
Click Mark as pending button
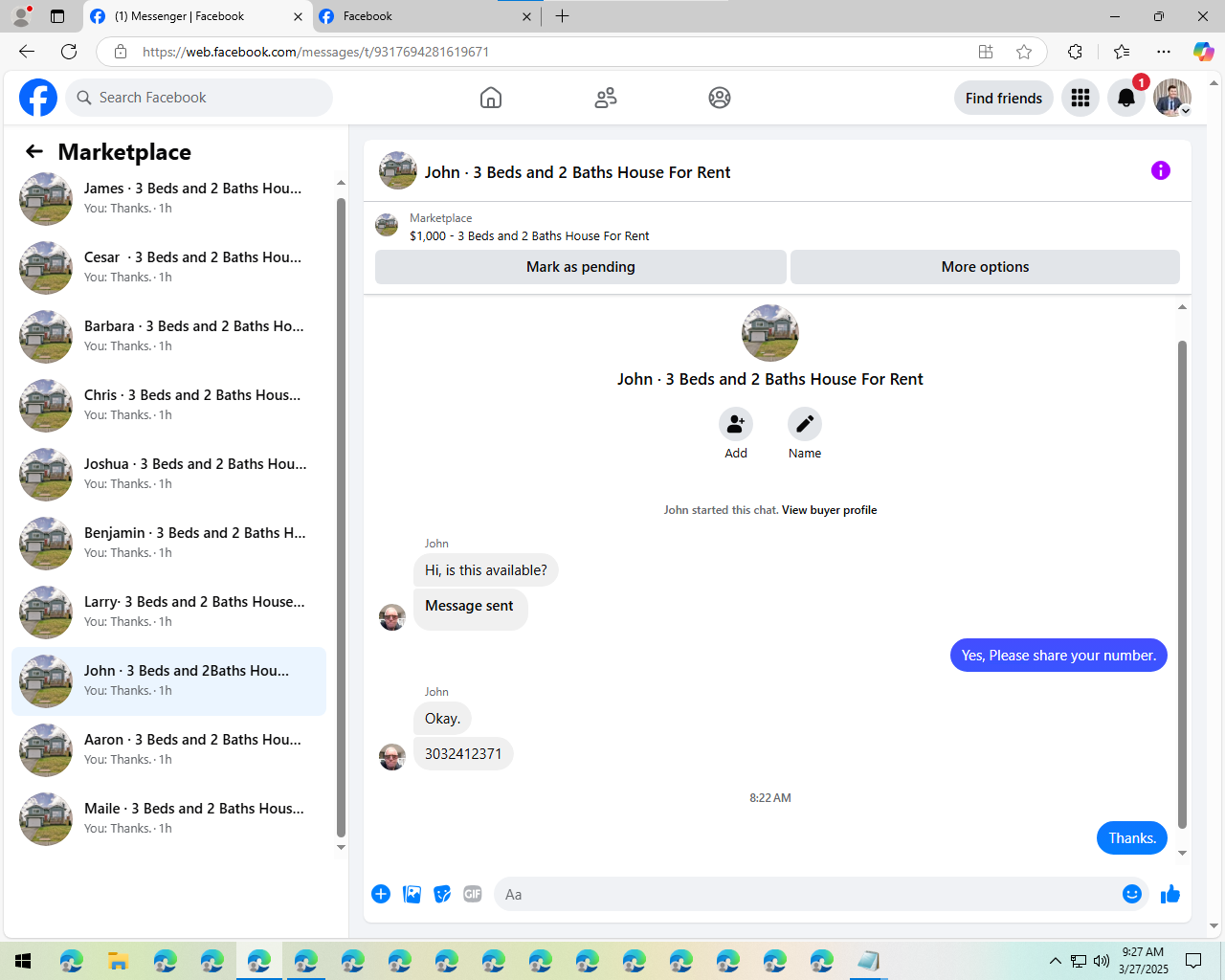coord(581,267)
